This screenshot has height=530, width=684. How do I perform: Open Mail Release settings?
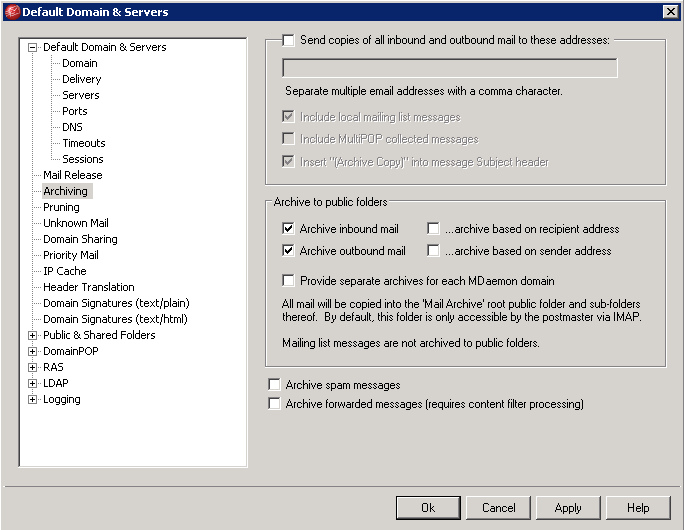pyautogui.click(x=73, y=175)
